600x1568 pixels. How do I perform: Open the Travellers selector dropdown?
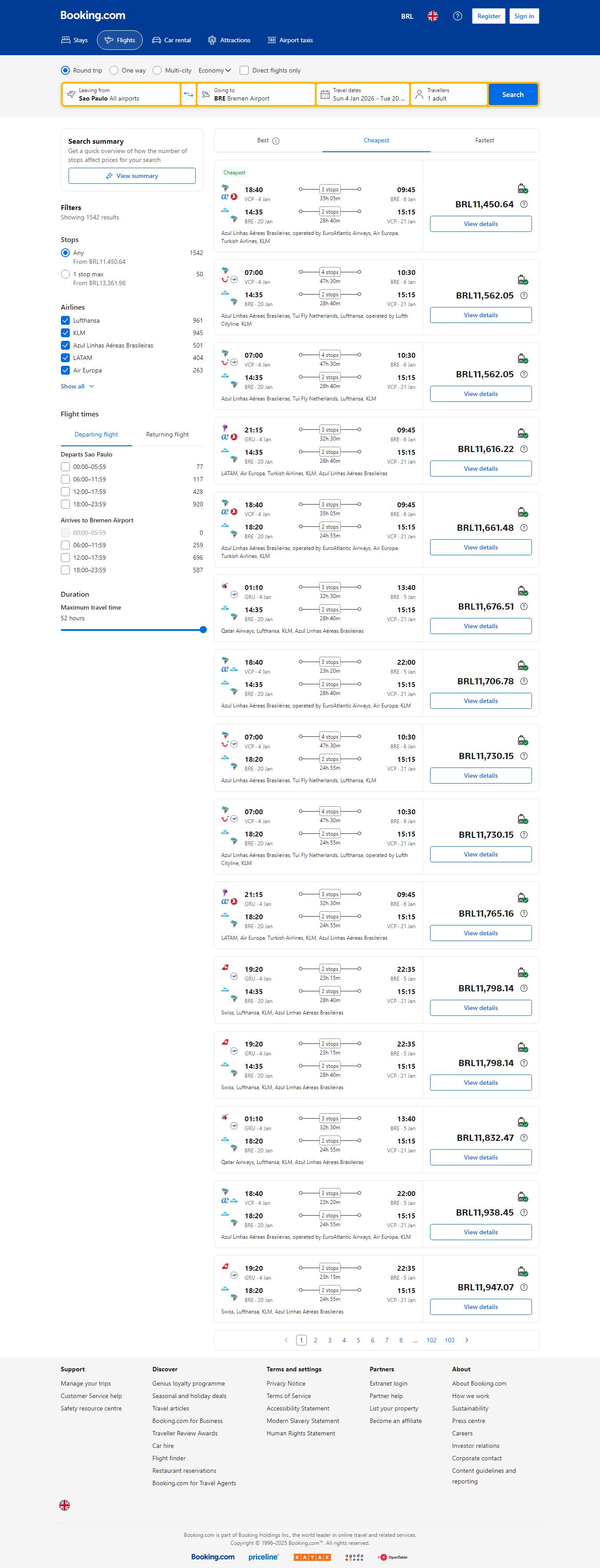[449, 94]
